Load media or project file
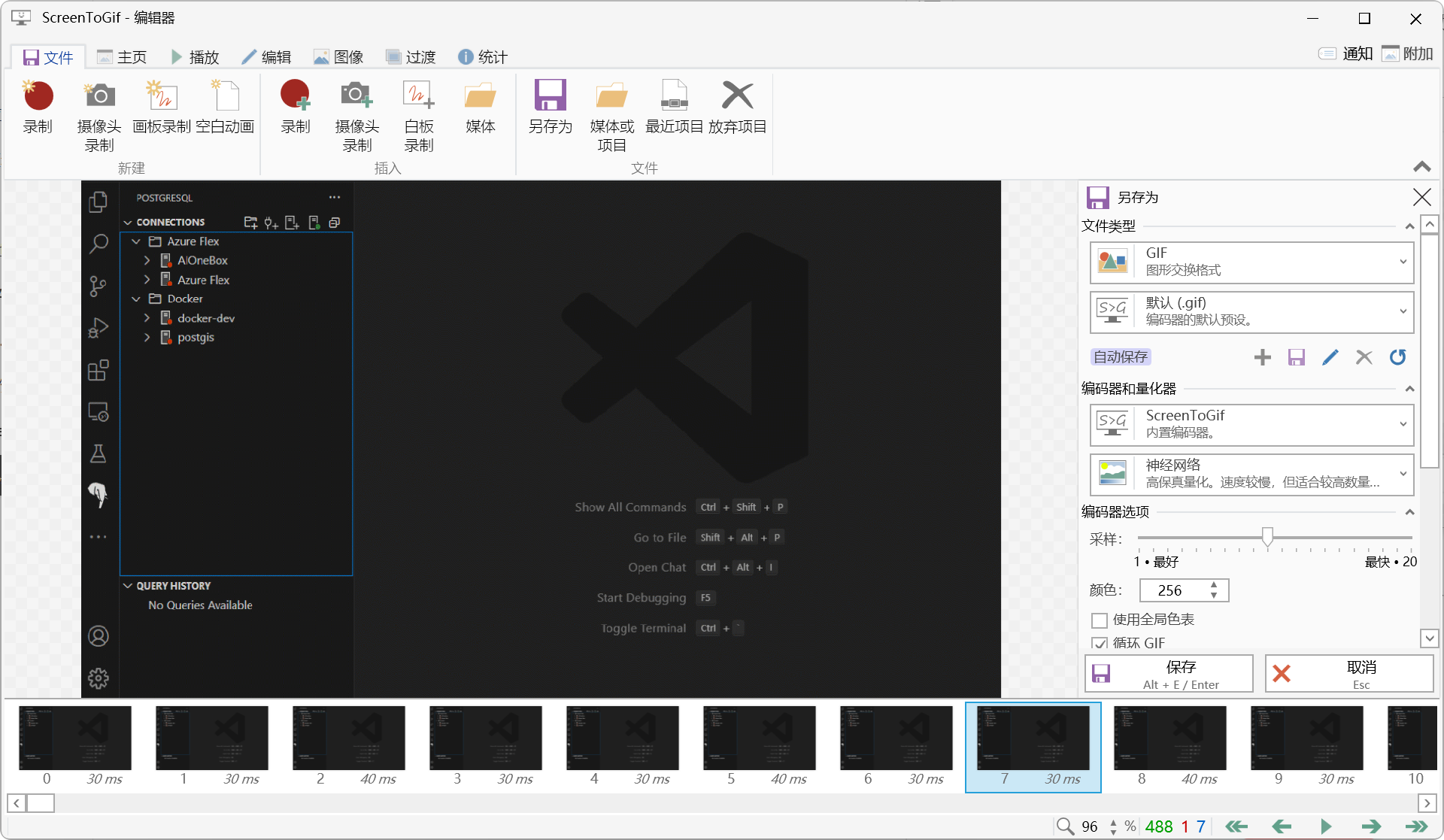The image size is (1444, 840). click(612, 116)
